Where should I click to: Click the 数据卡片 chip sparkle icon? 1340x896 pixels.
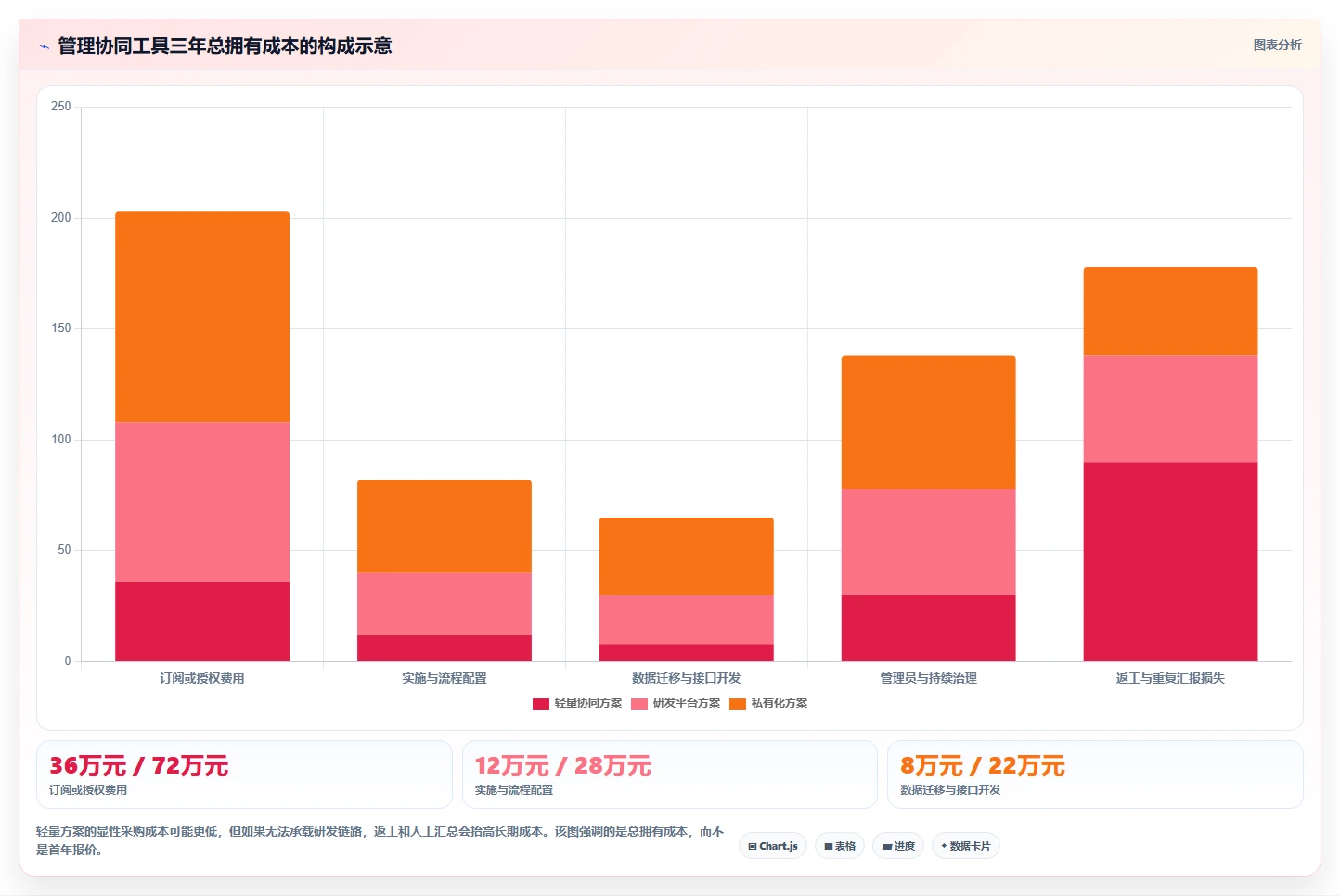(944, 846)
